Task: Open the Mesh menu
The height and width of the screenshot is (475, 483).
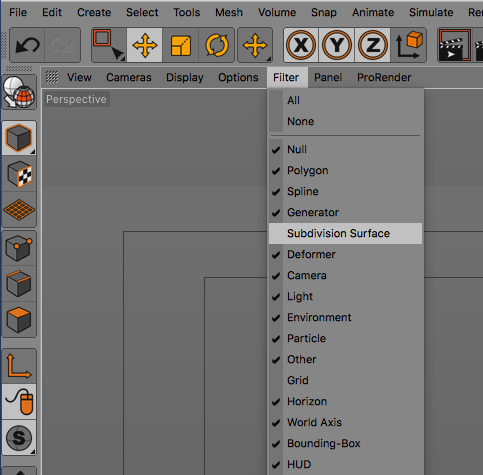Action: (229, 12)
